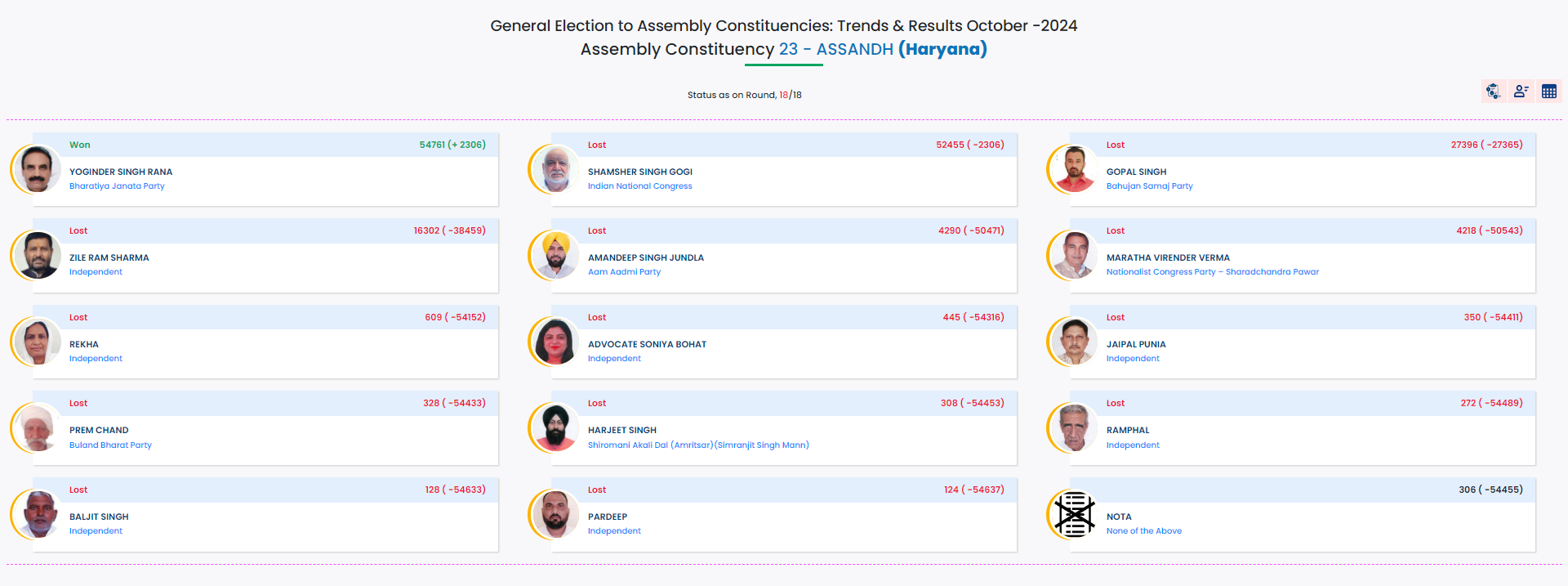Viewport: 1568px width, 586px height.
Task: Click Gopal Singh's candidate photo
Action: point(1075,169)
